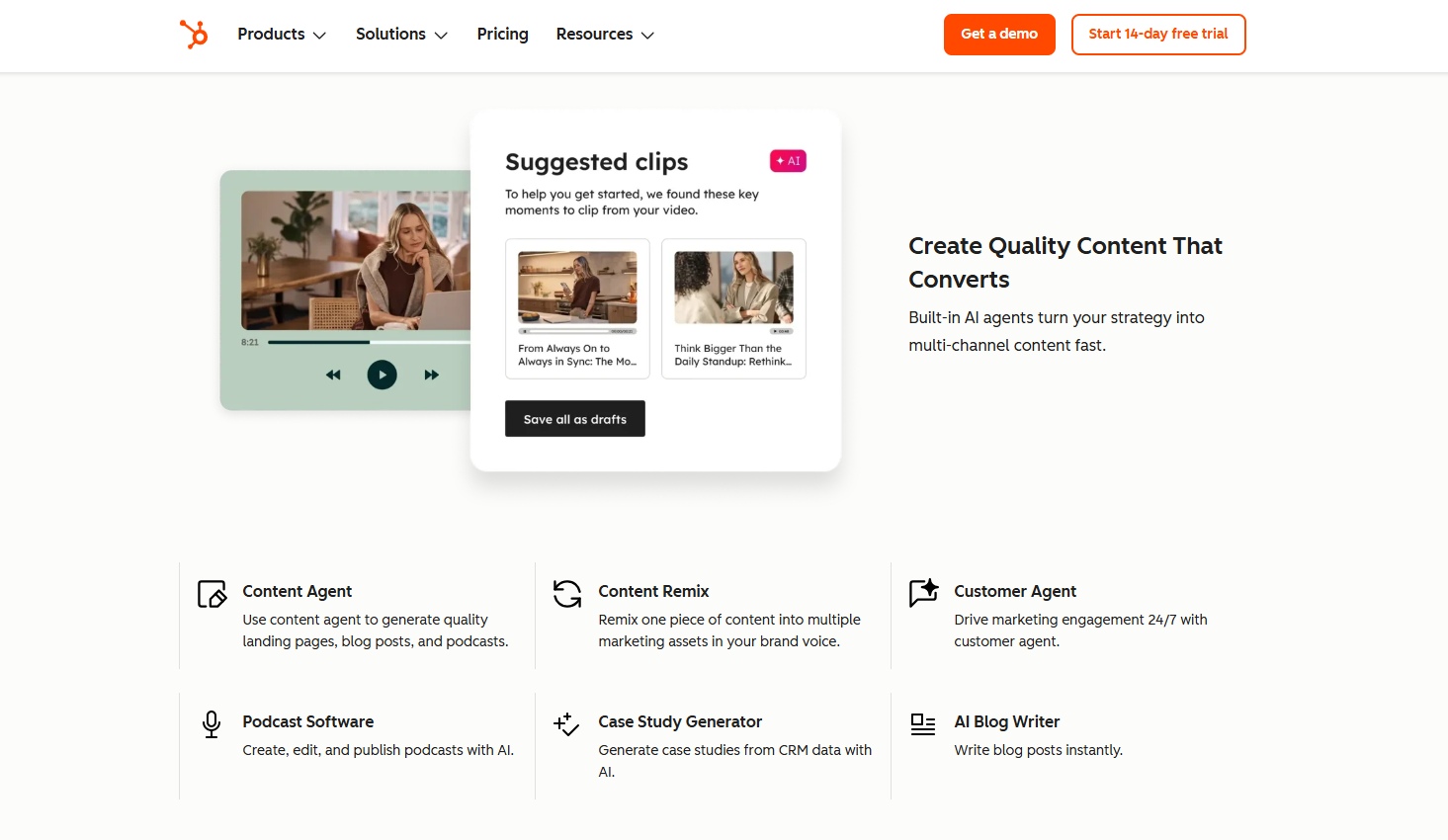Open the Solutions dropdown menu
This screenshot has height=840, width=1448.
(x=401, y=34)
